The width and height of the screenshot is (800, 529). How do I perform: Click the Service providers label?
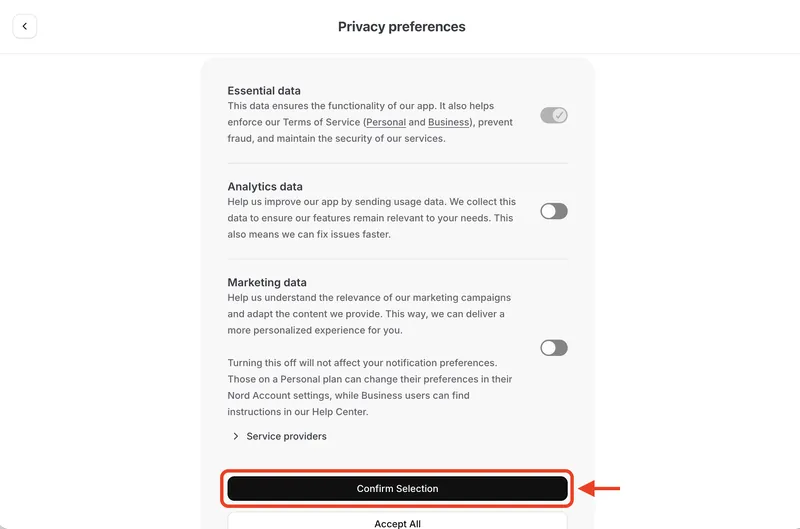(x=286, y=436)
